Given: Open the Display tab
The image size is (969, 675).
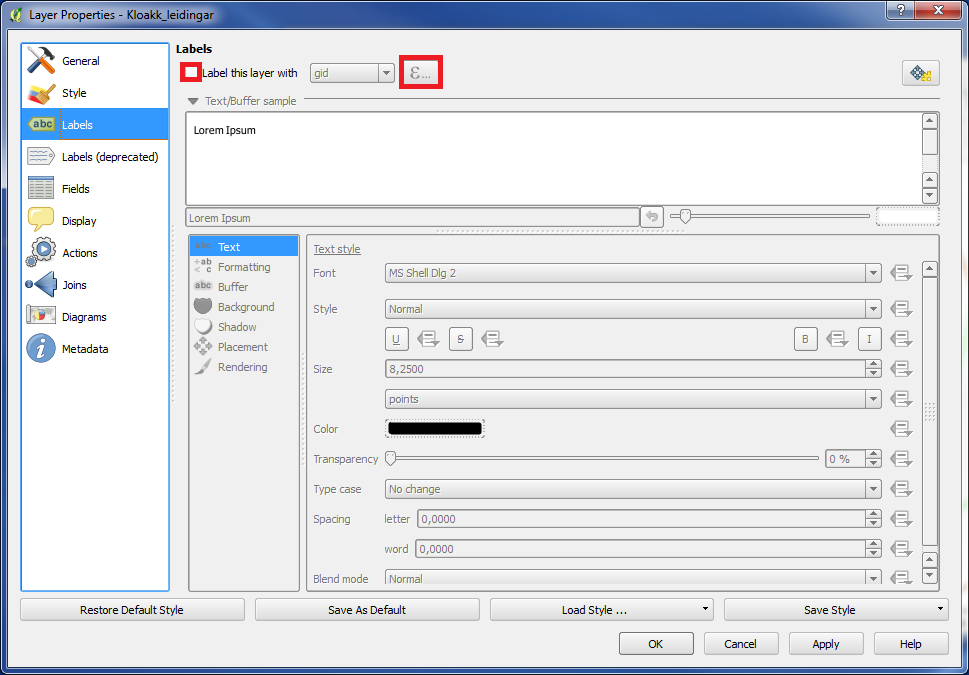Looking at the screenshot, I should click(95, 221).
